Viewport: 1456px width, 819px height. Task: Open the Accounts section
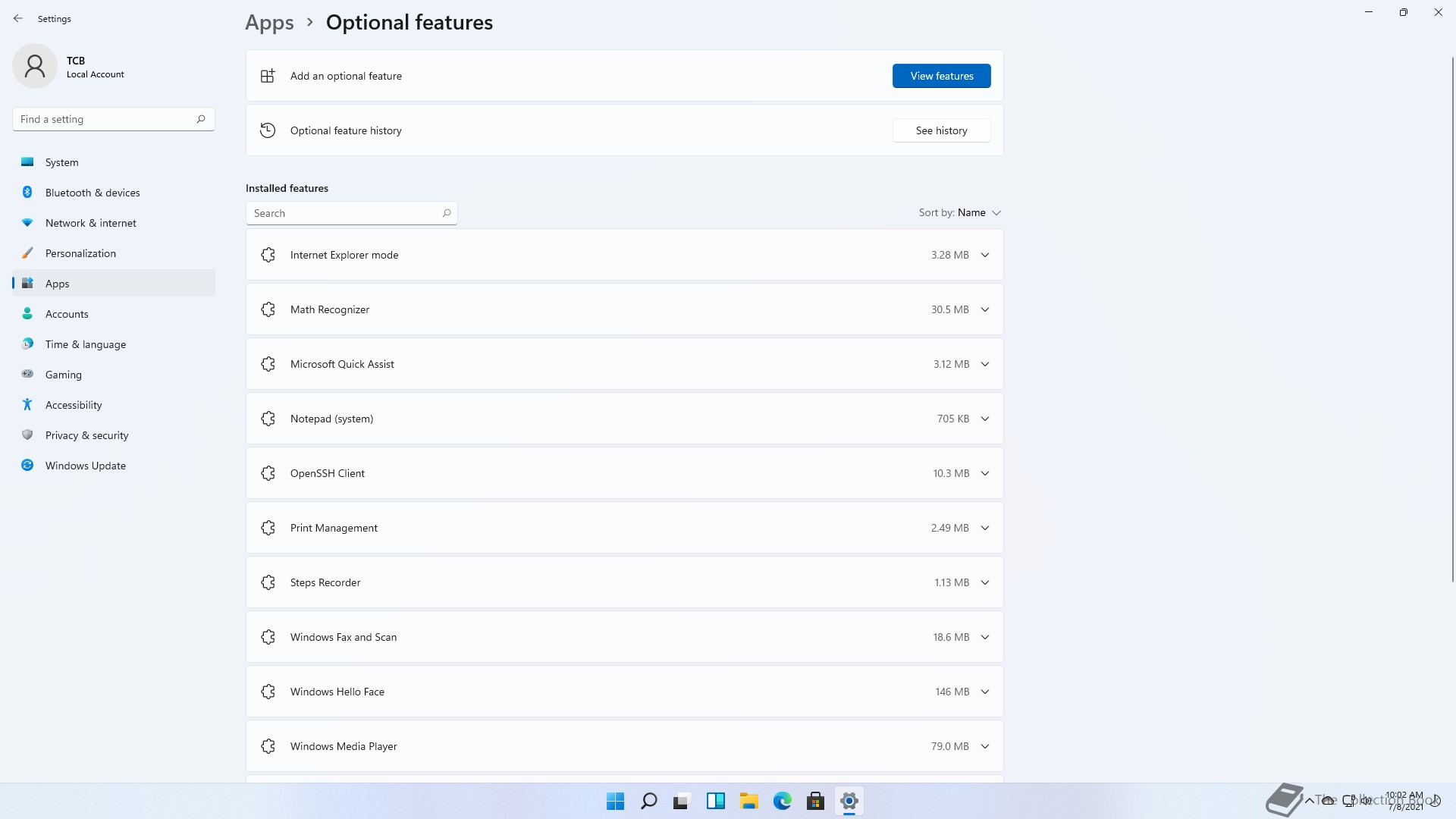pyautogui.click(x=114, y=314)
